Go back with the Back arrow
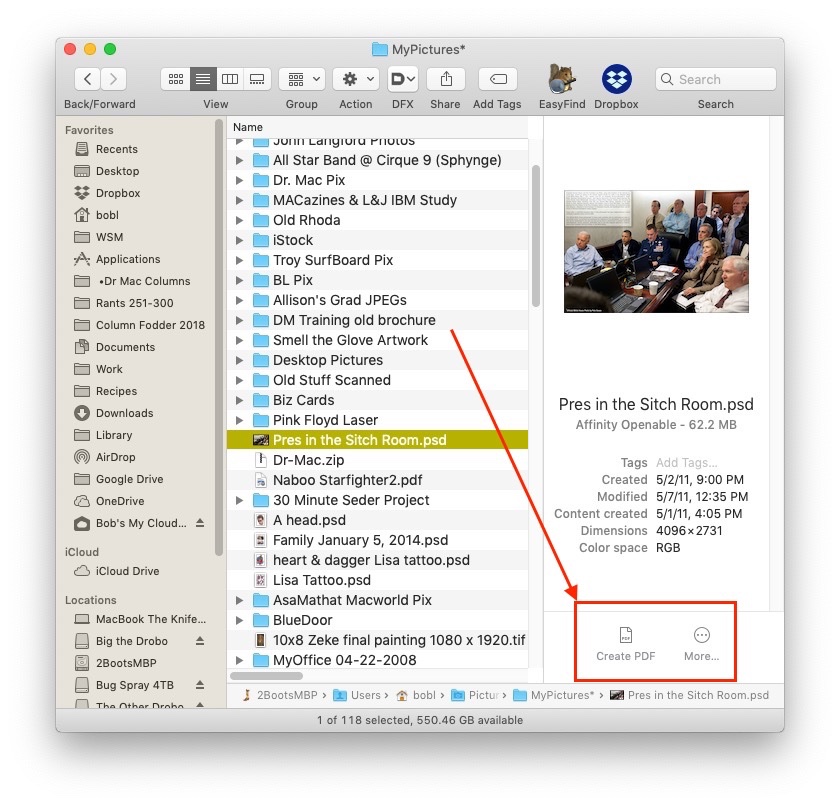 [88, 79]
